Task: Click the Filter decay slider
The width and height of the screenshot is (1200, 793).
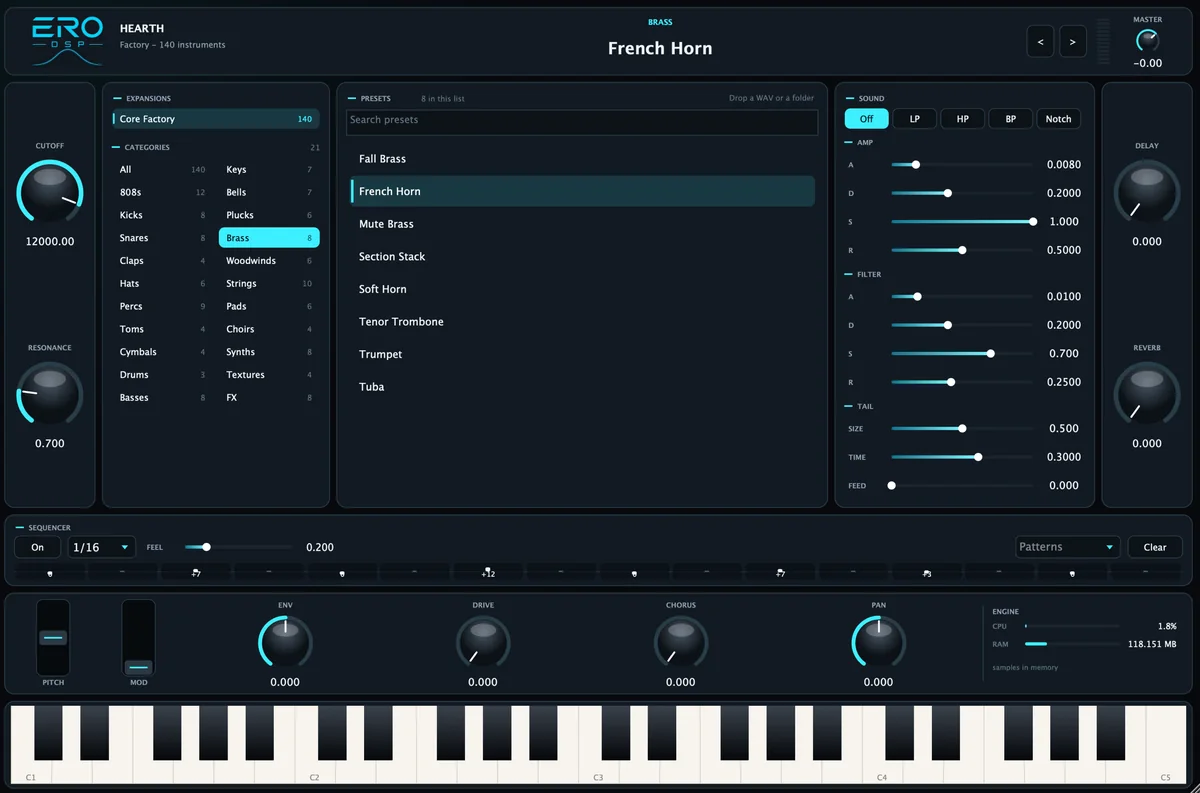Action: tap(962, 325)
